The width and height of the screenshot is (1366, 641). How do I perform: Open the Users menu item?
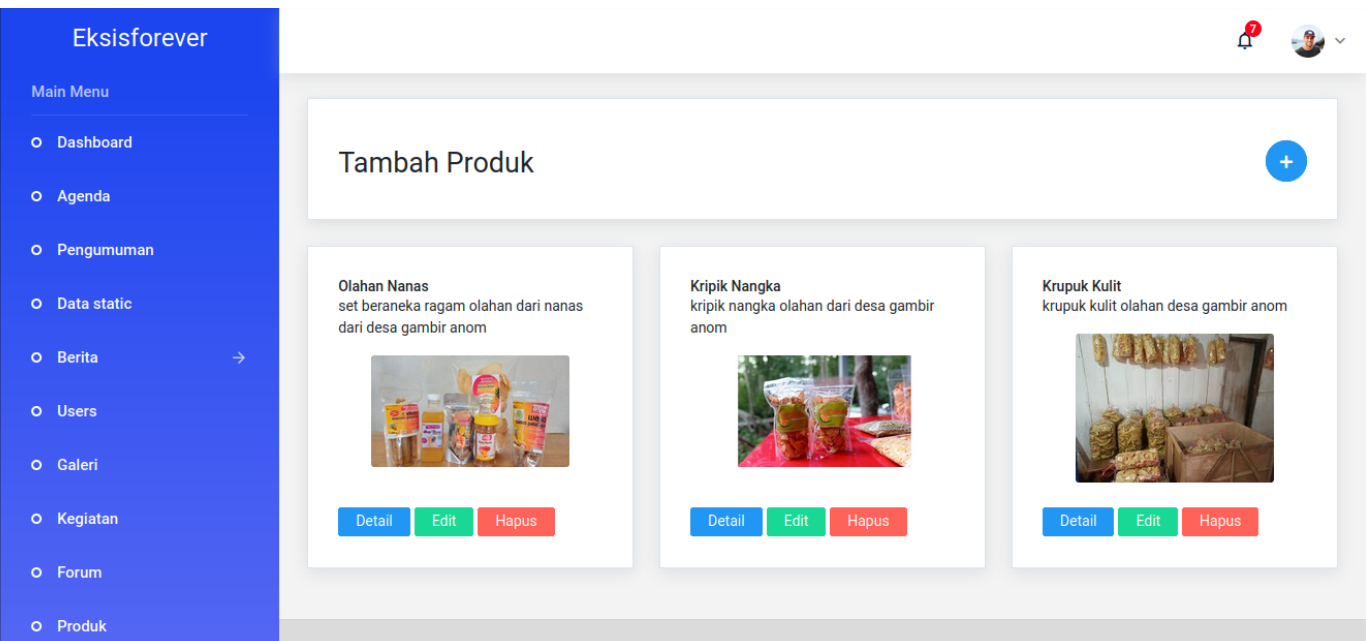pyautogui.click(x=77, y=411)
